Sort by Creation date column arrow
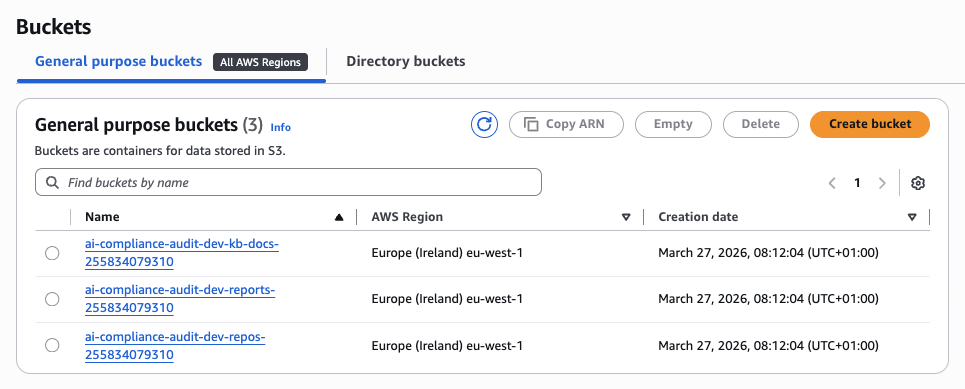Viewport: 965px width, 389px height. [x=912, y=217]
